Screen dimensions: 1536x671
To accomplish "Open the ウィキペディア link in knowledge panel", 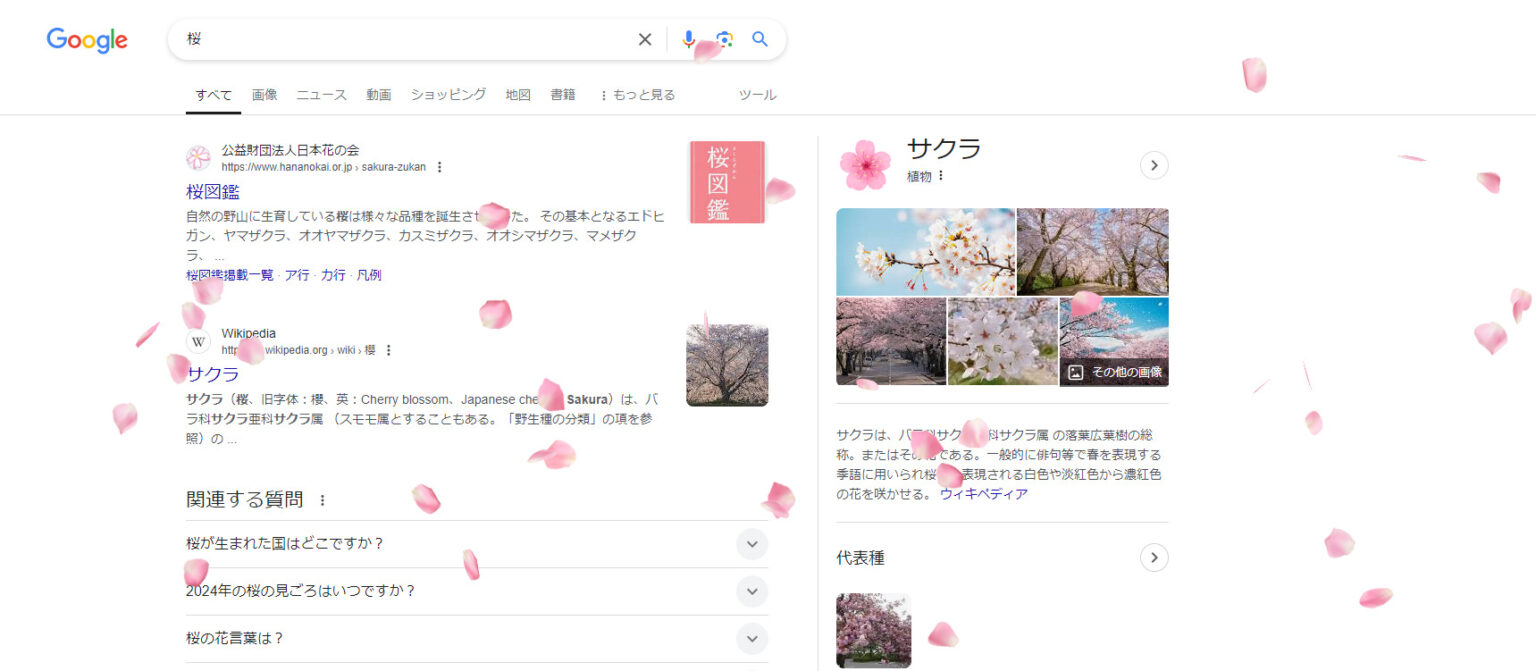I will [x=983, y=494].
